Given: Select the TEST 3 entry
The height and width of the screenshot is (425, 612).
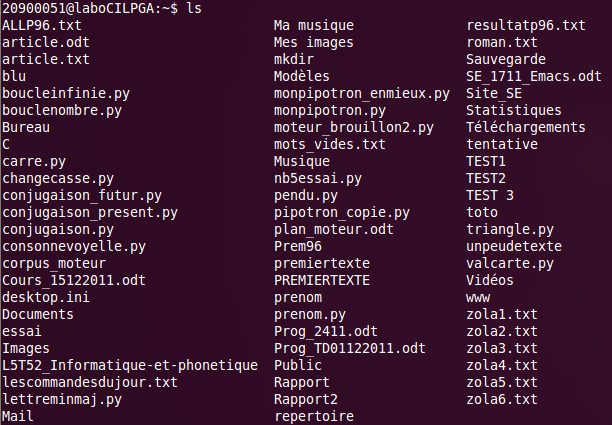Looking at the screenshot, I should (490, 195).
